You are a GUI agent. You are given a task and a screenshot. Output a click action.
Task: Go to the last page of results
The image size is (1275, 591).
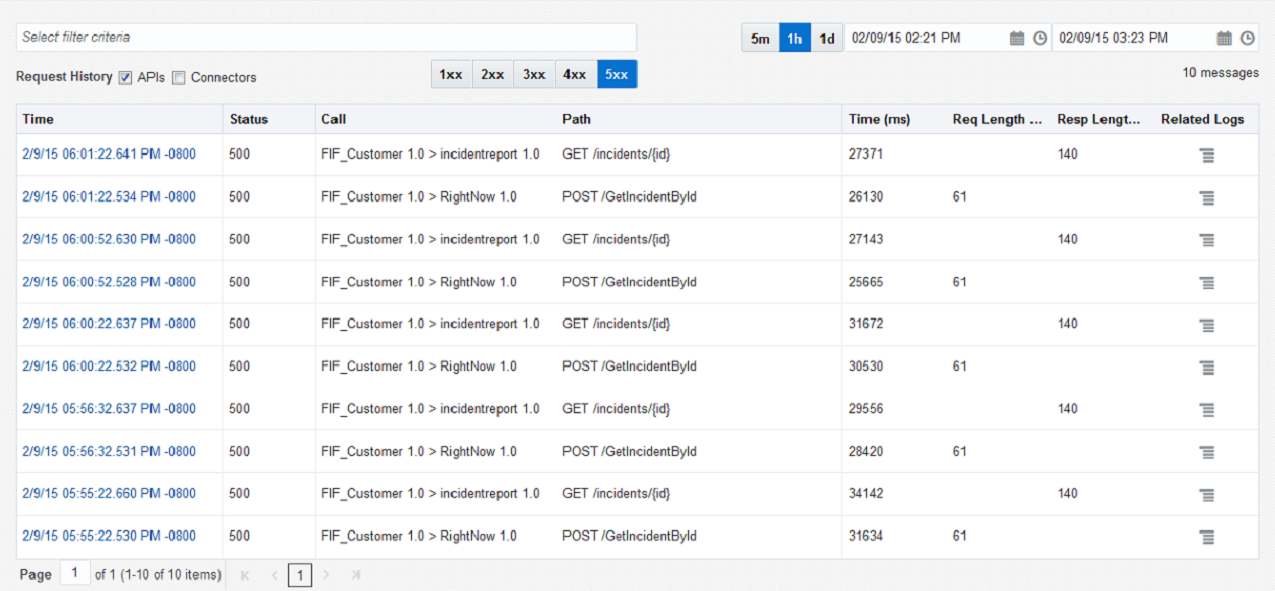[x=355, y=575]
